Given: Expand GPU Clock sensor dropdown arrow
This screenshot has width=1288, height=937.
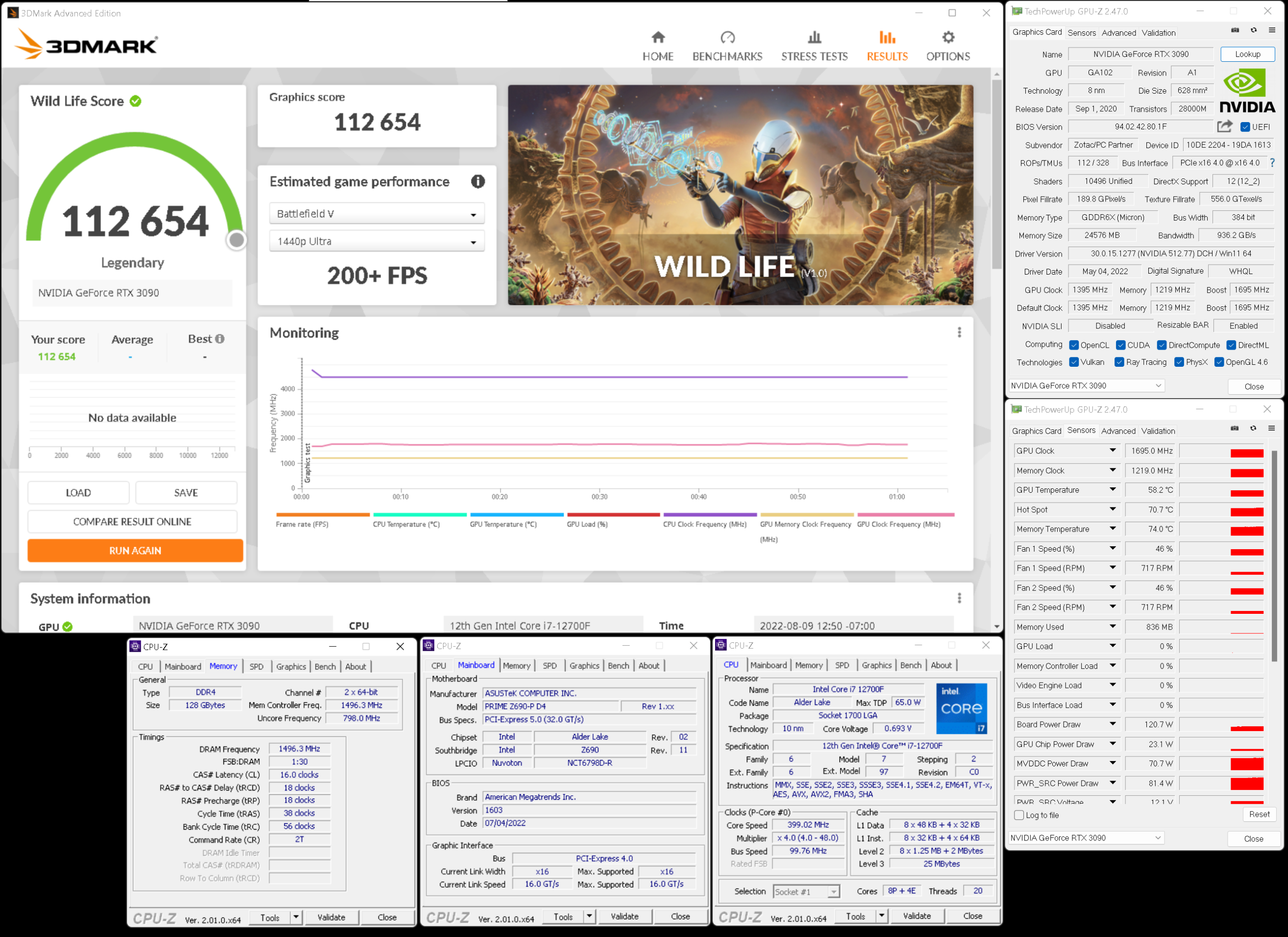Looking at the screenshot, I should point(1112,450).
